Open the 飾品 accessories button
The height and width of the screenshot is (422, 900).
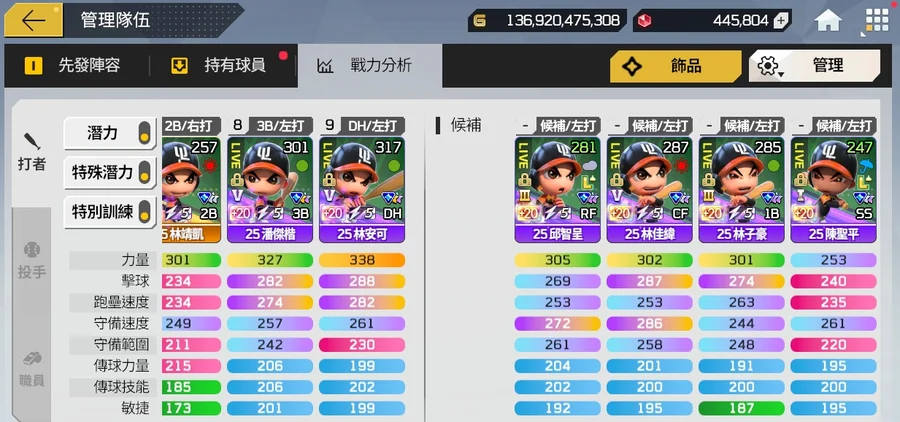[676, 66]
